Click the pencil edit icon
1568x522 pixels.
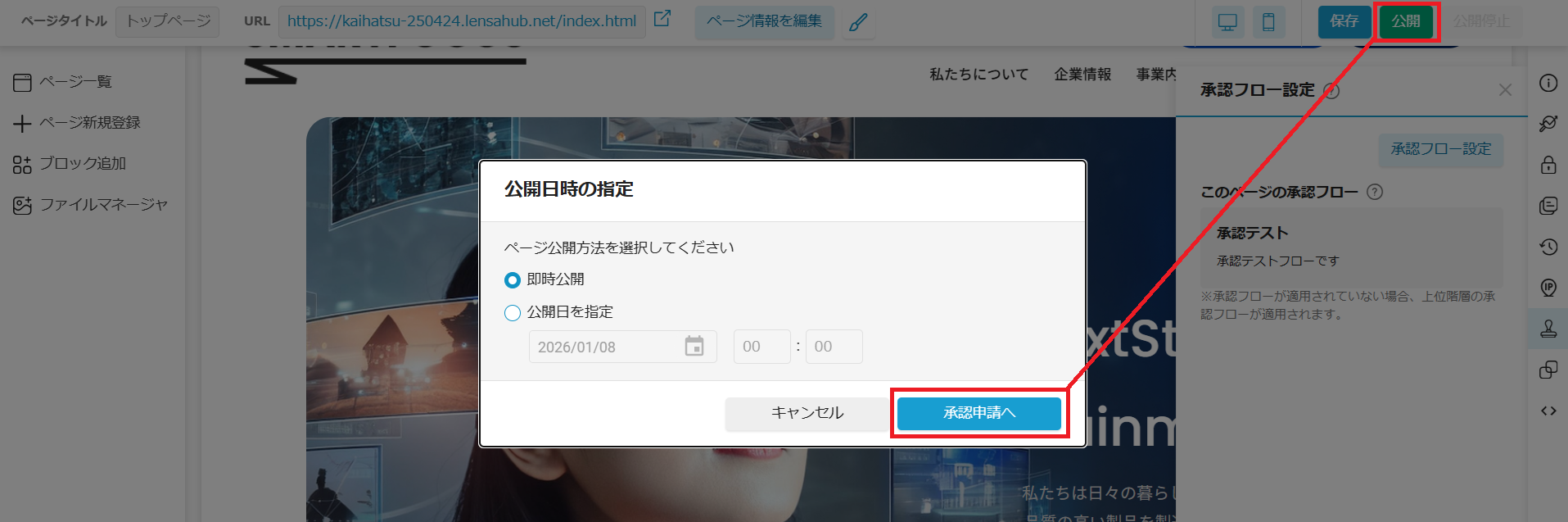click(858, 22)
